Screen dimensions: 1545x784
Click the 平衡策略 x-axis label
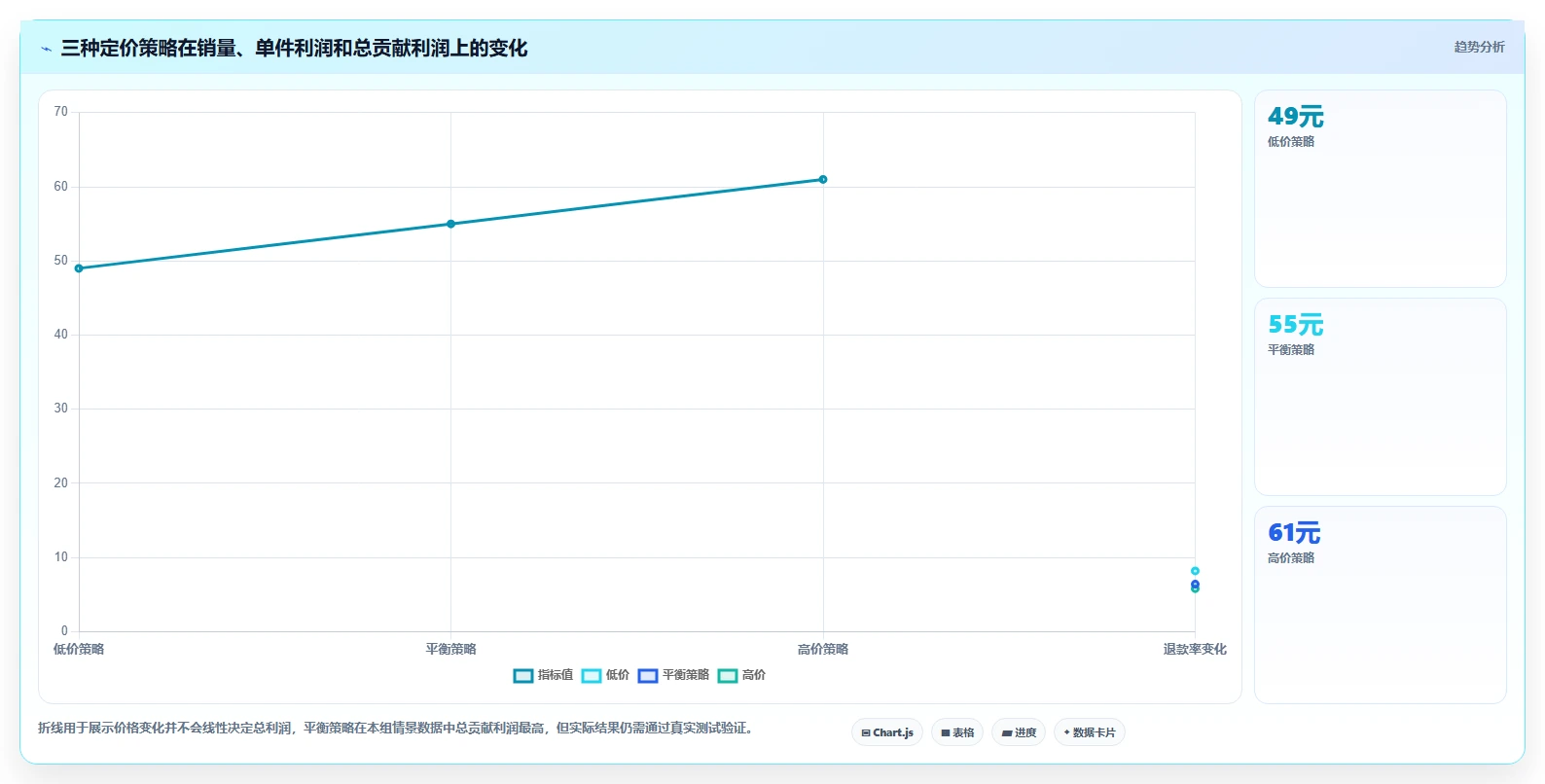450,649
